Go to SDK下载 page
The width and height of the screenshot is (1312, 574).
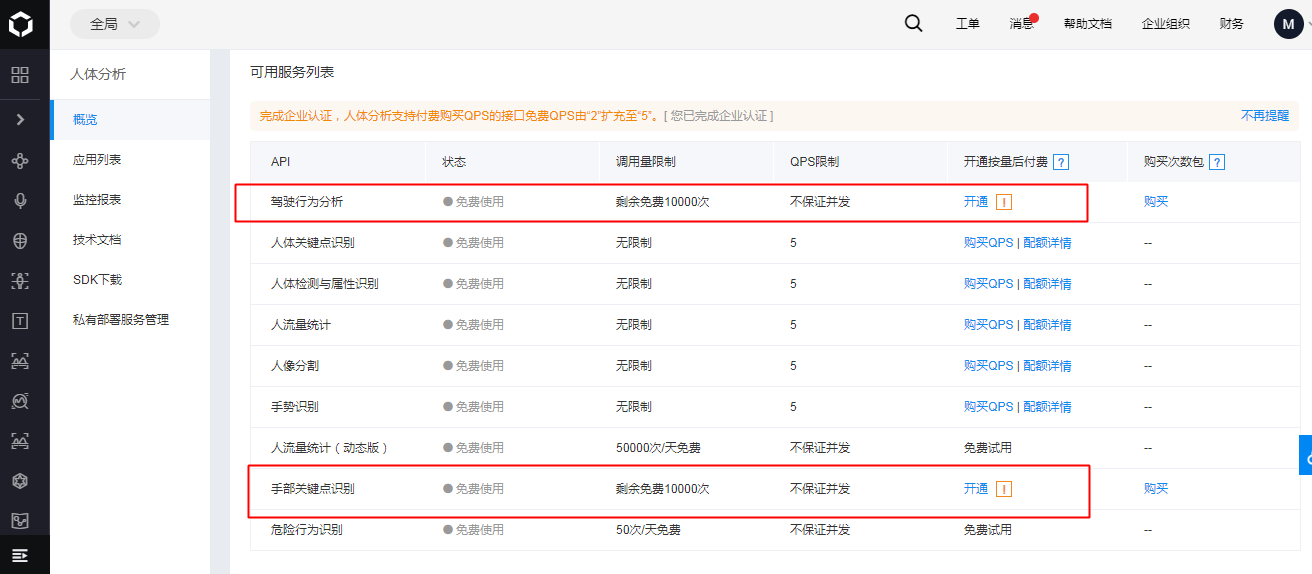point(97,280)
